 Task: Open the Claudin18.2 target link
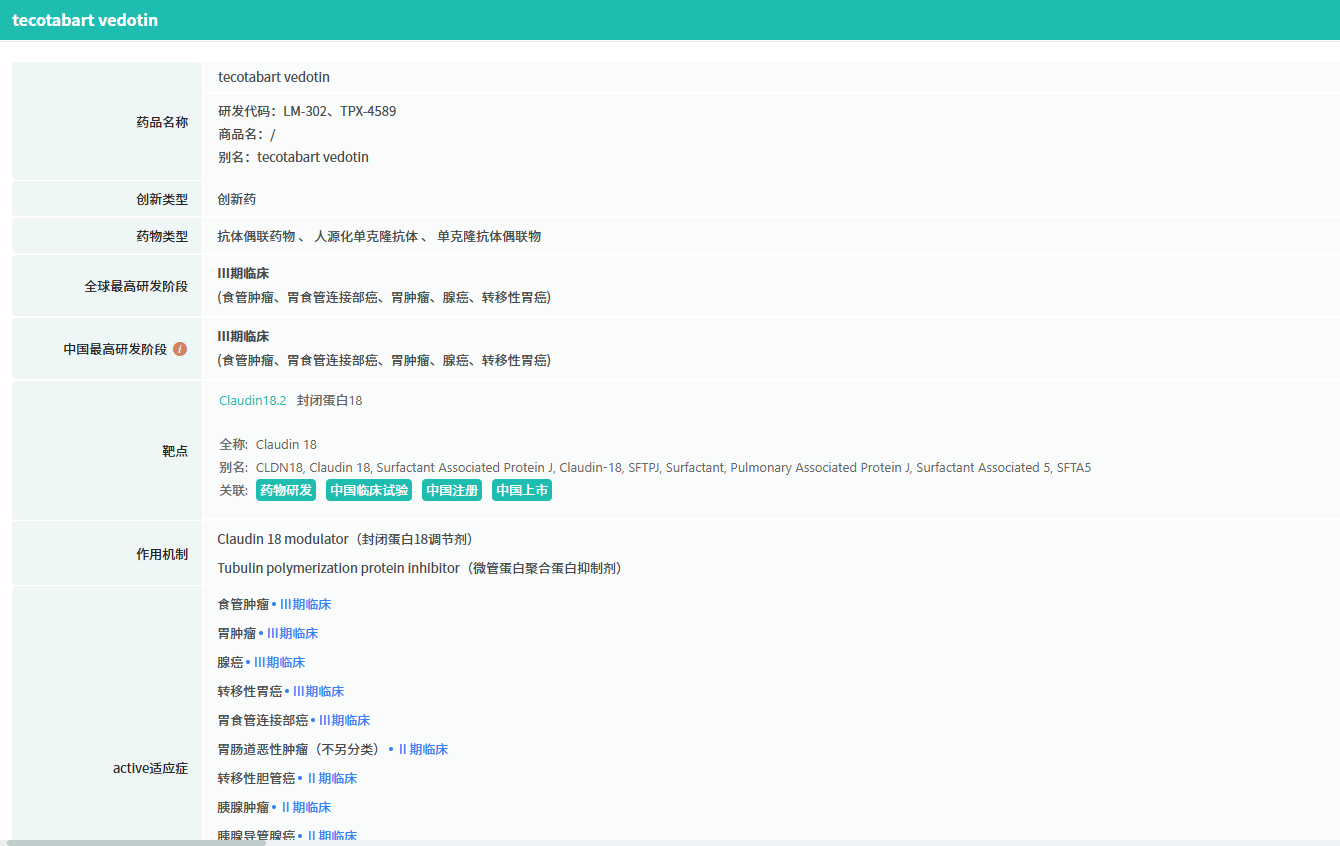[253, 401]
